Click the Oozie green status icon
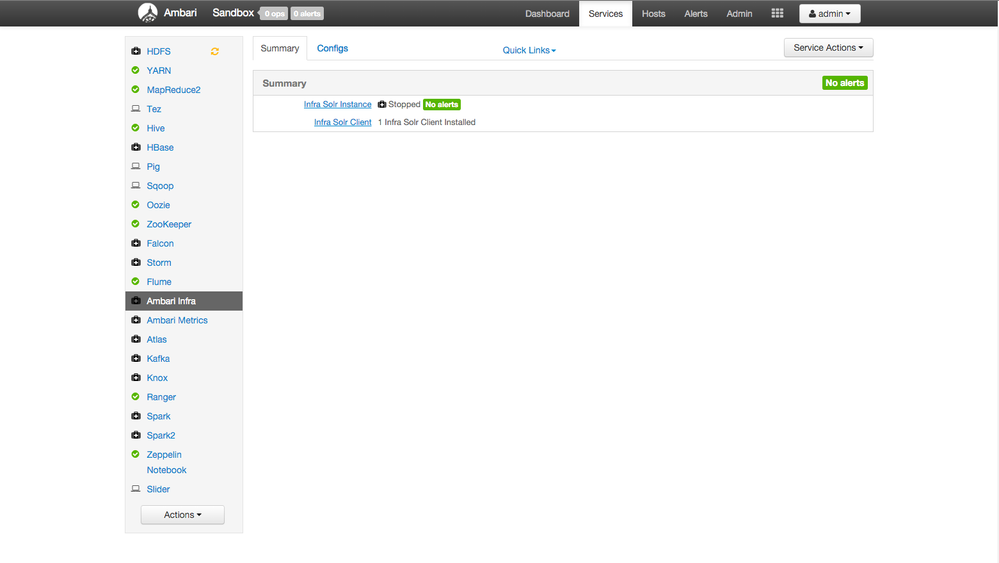This screenshot has height=563, width=999. [x=136, y=204]
